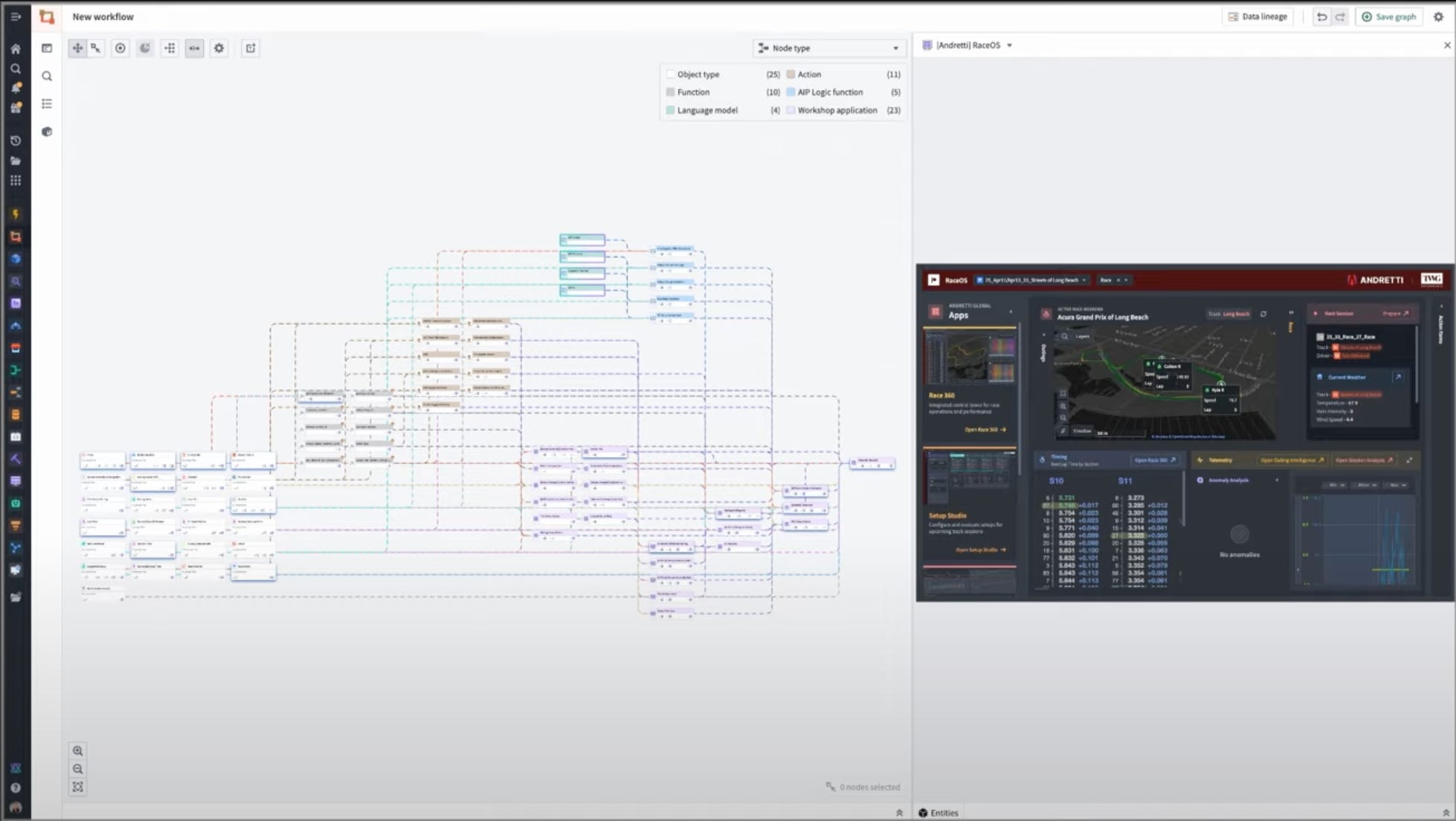1456x821 pixels.
Task: Open graph settings gear in toolbar
Action: 219,48
